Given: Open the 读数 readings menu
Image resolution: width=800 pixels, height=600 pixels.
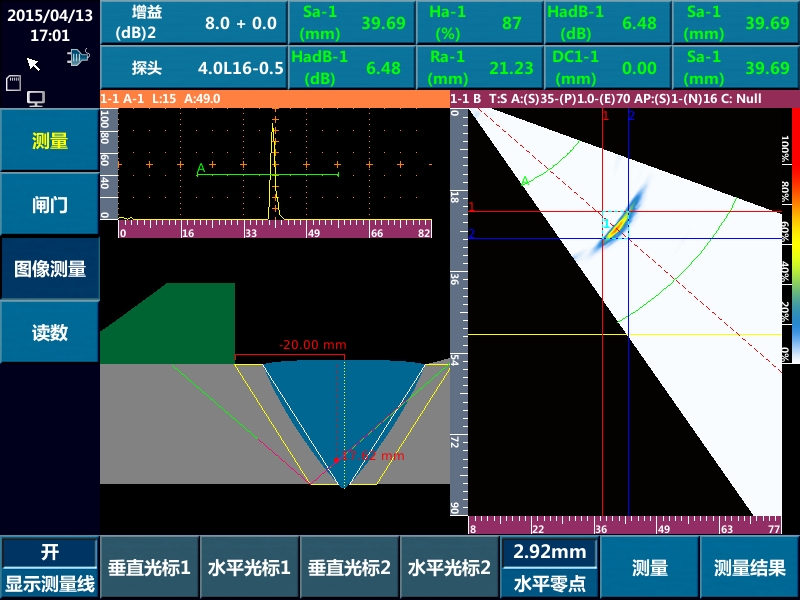Looking at the screenshot, I should point(49,332).
